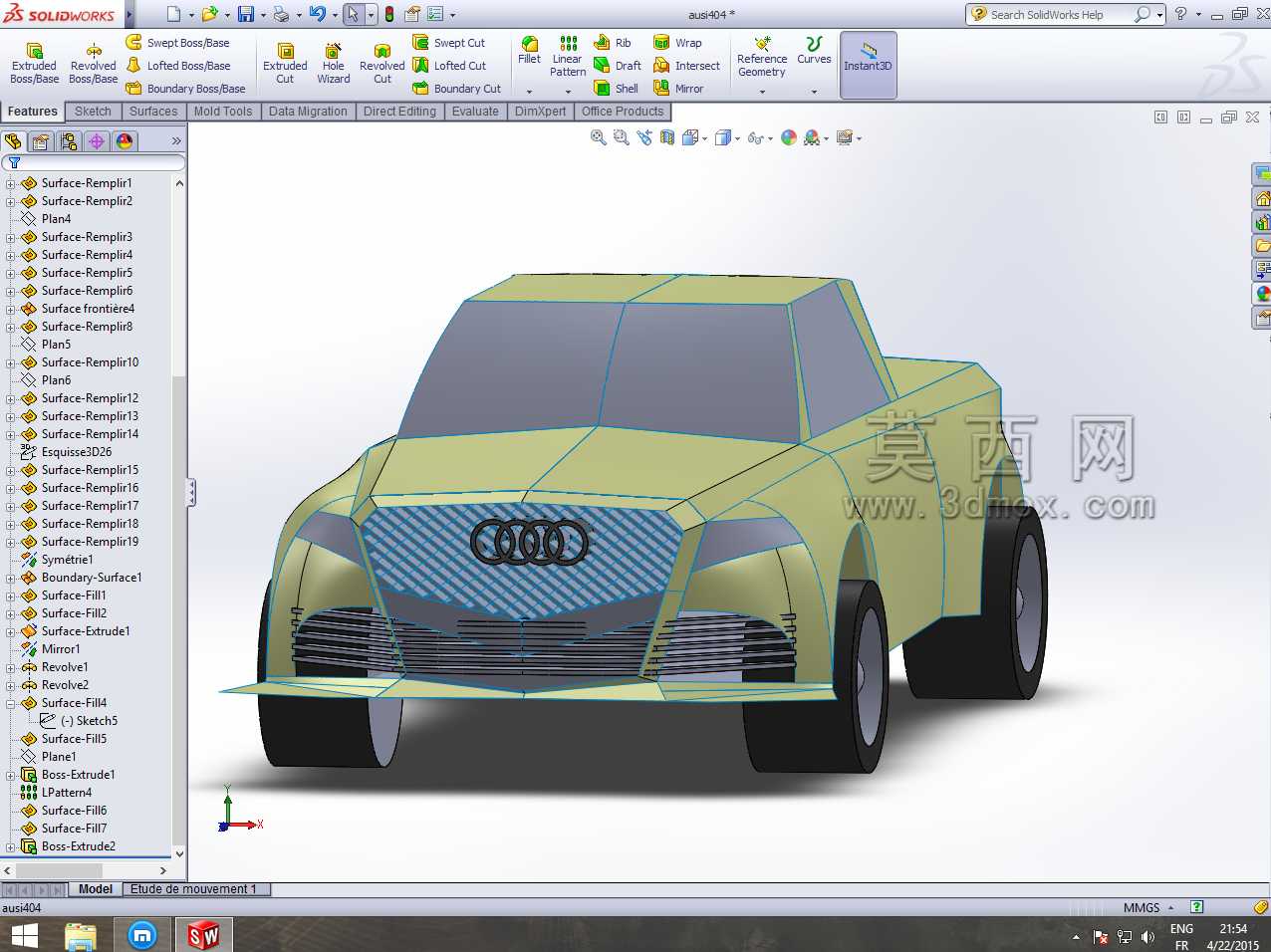
Task: Choose the Rib tool
Action: 613,43
